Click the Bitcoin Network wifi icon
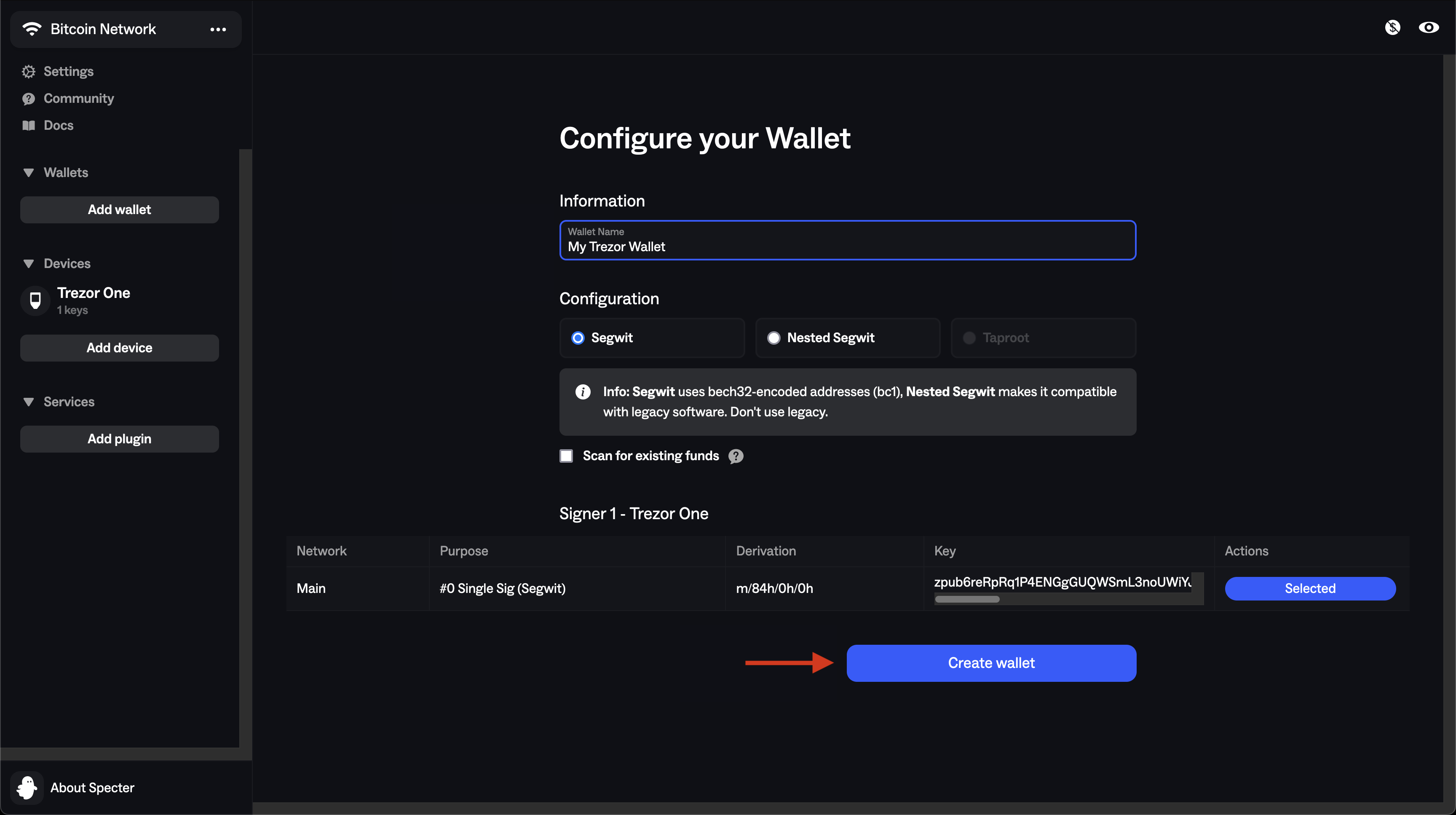This screenshot has height=815, width=1456. click(32, 29)
